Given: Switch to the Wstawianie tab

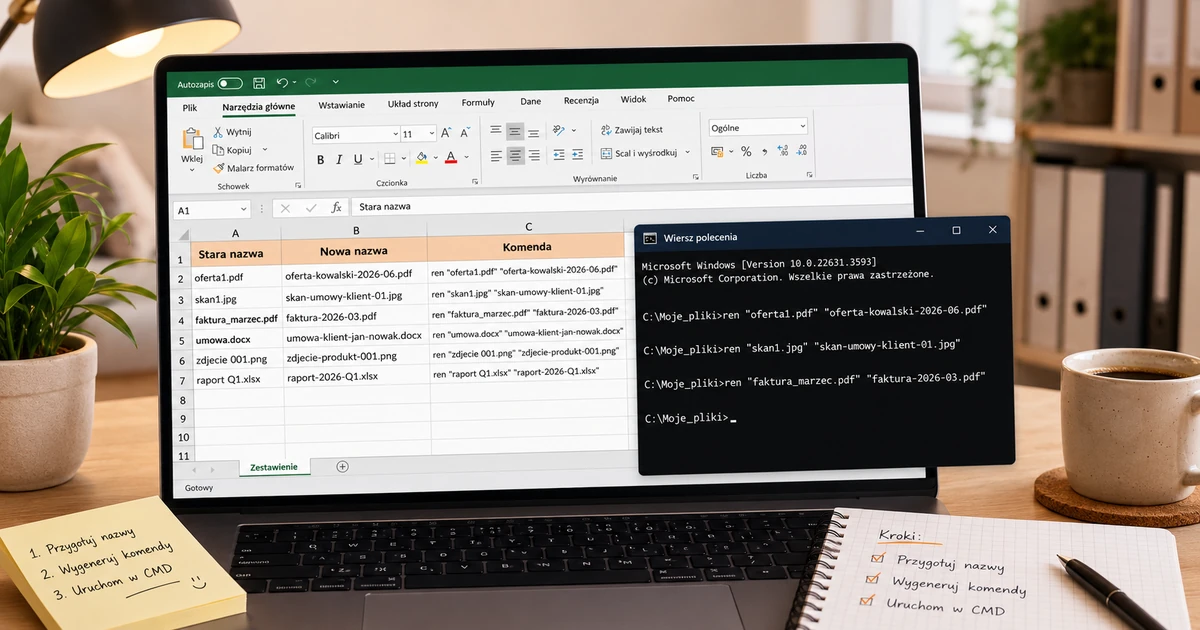Looking at the screenshot, I should click(x=342, y=104).
